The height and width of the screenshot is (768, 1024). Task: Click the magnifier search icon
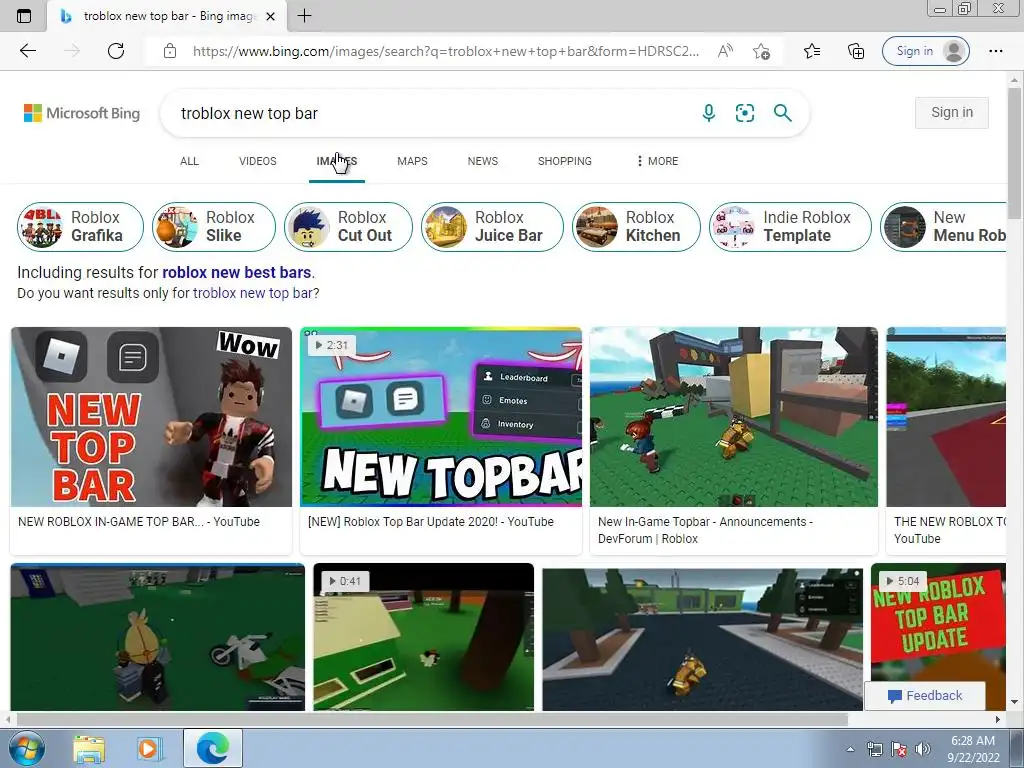(x=782, y=113)
